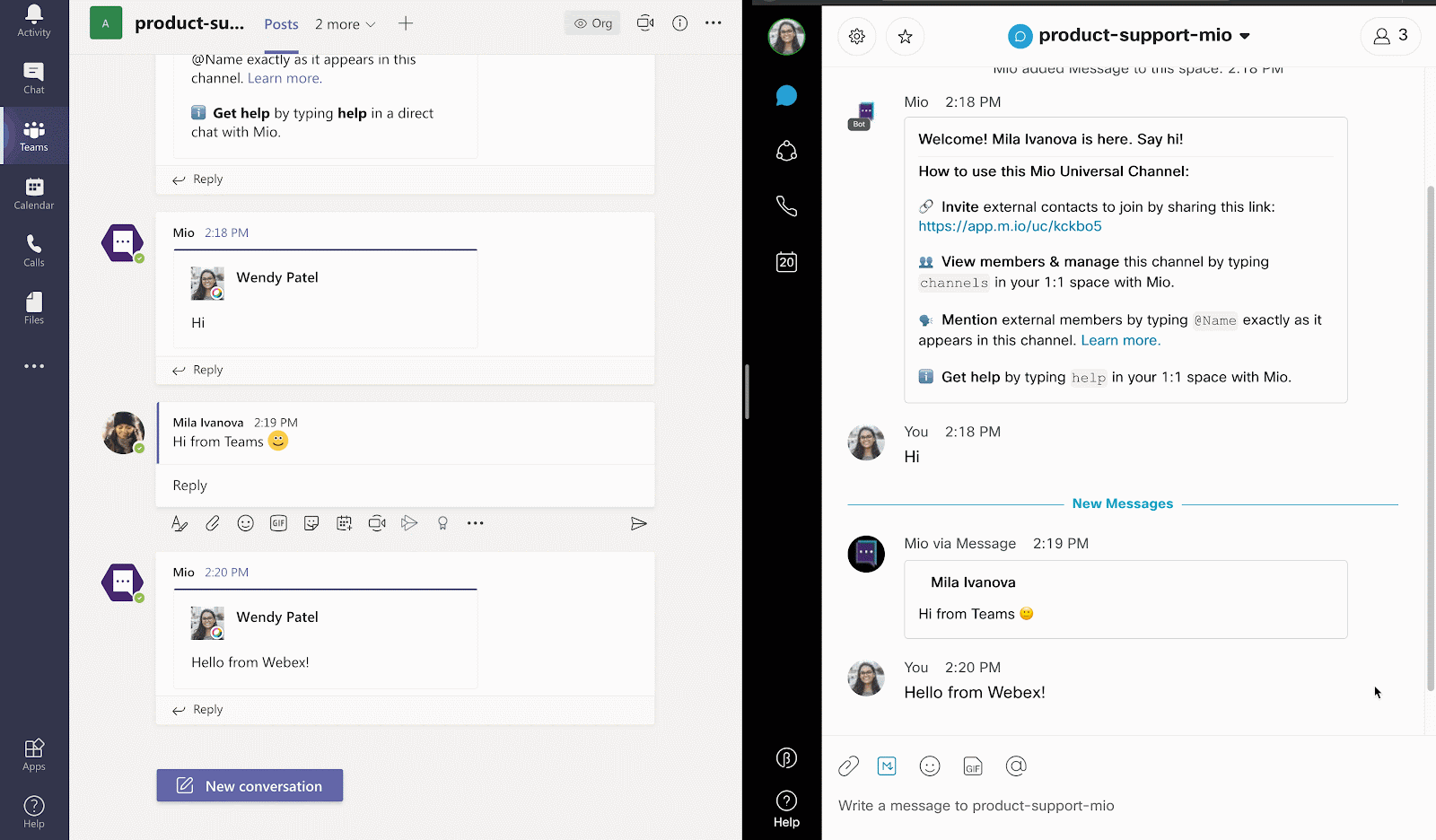Select Teams in the Teams sidebar

click(x=34, y=136)
